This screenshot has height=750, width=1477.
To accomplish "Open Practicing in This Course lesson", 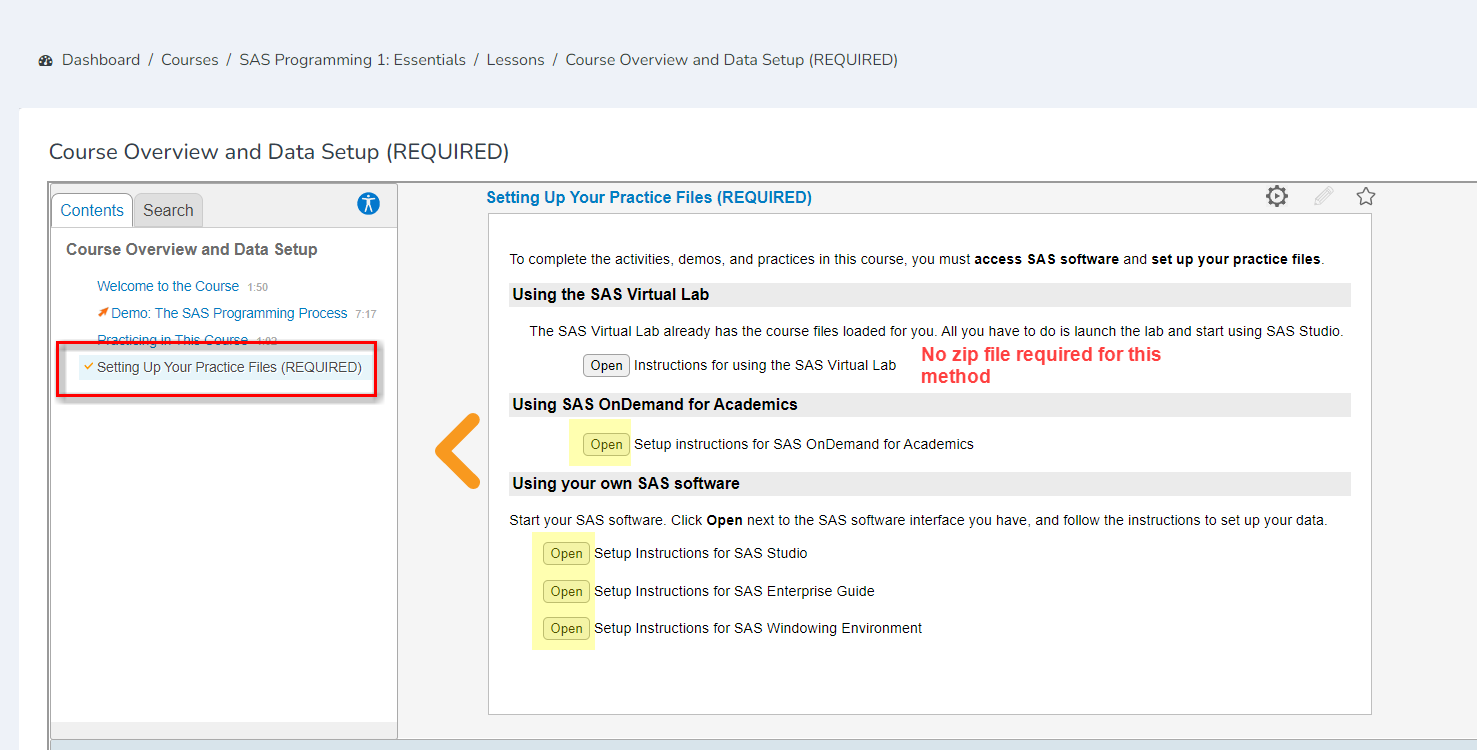I will 172,340.
